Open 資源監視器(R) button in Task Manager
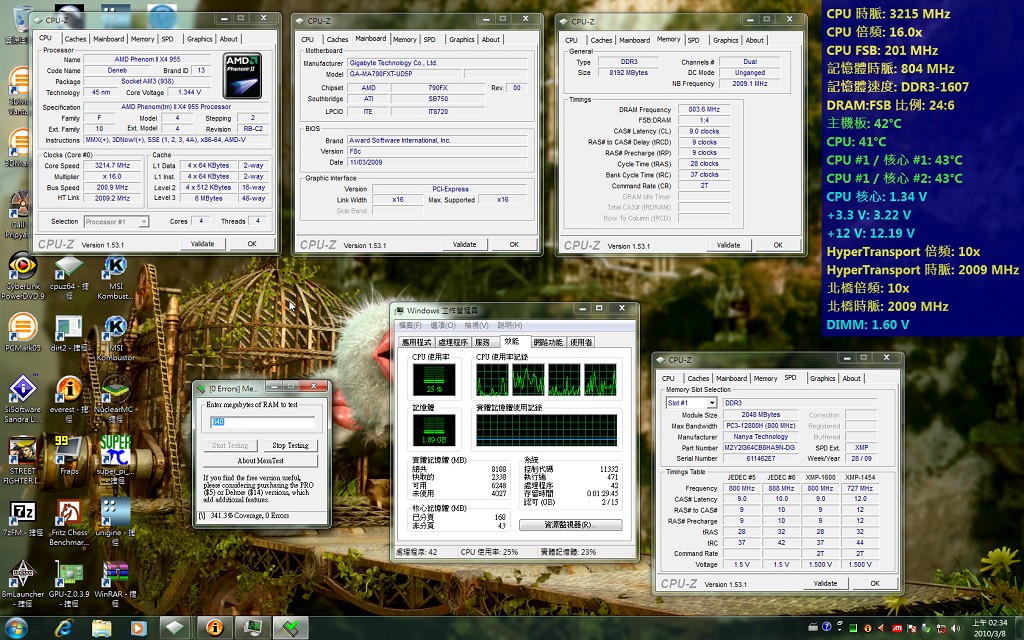This screenshot has width=1024, height=640. coord(570,525)
